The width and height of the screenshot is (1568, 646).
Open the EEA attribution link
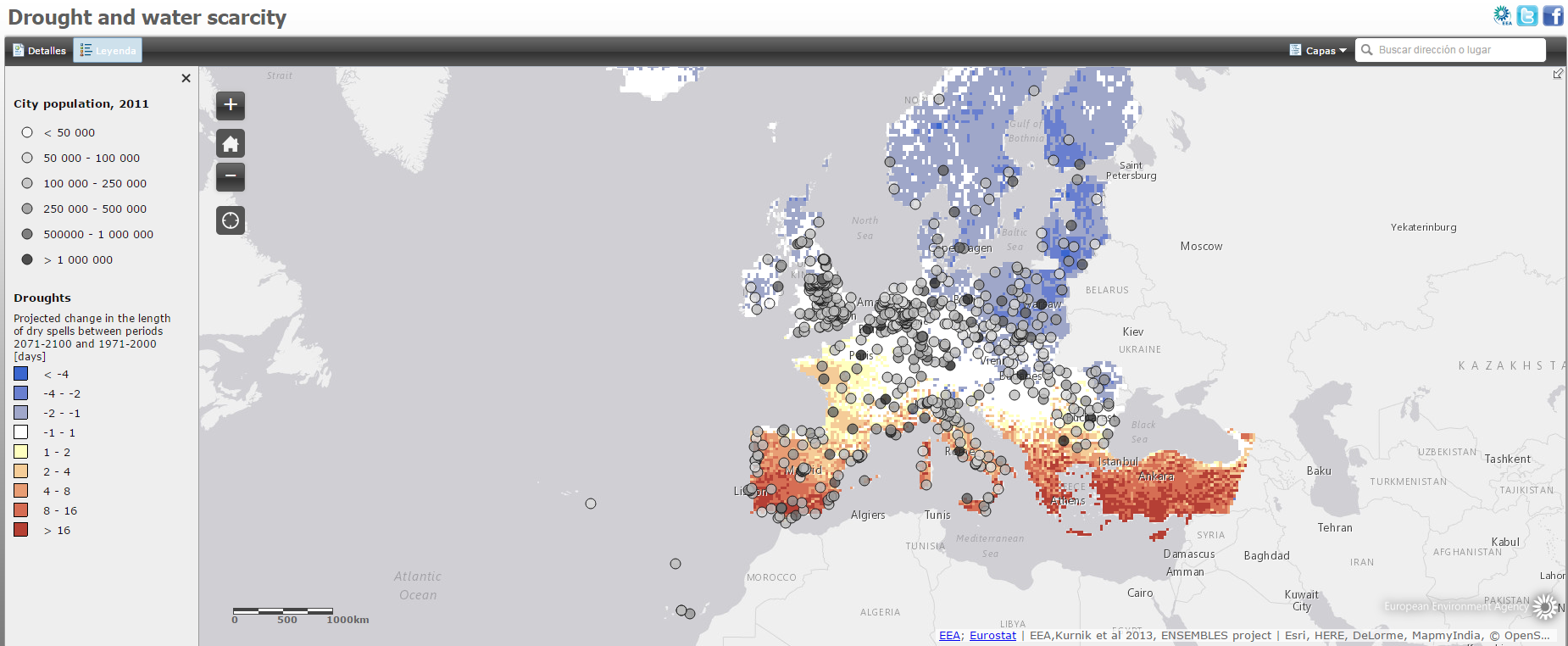pos(949,635)
